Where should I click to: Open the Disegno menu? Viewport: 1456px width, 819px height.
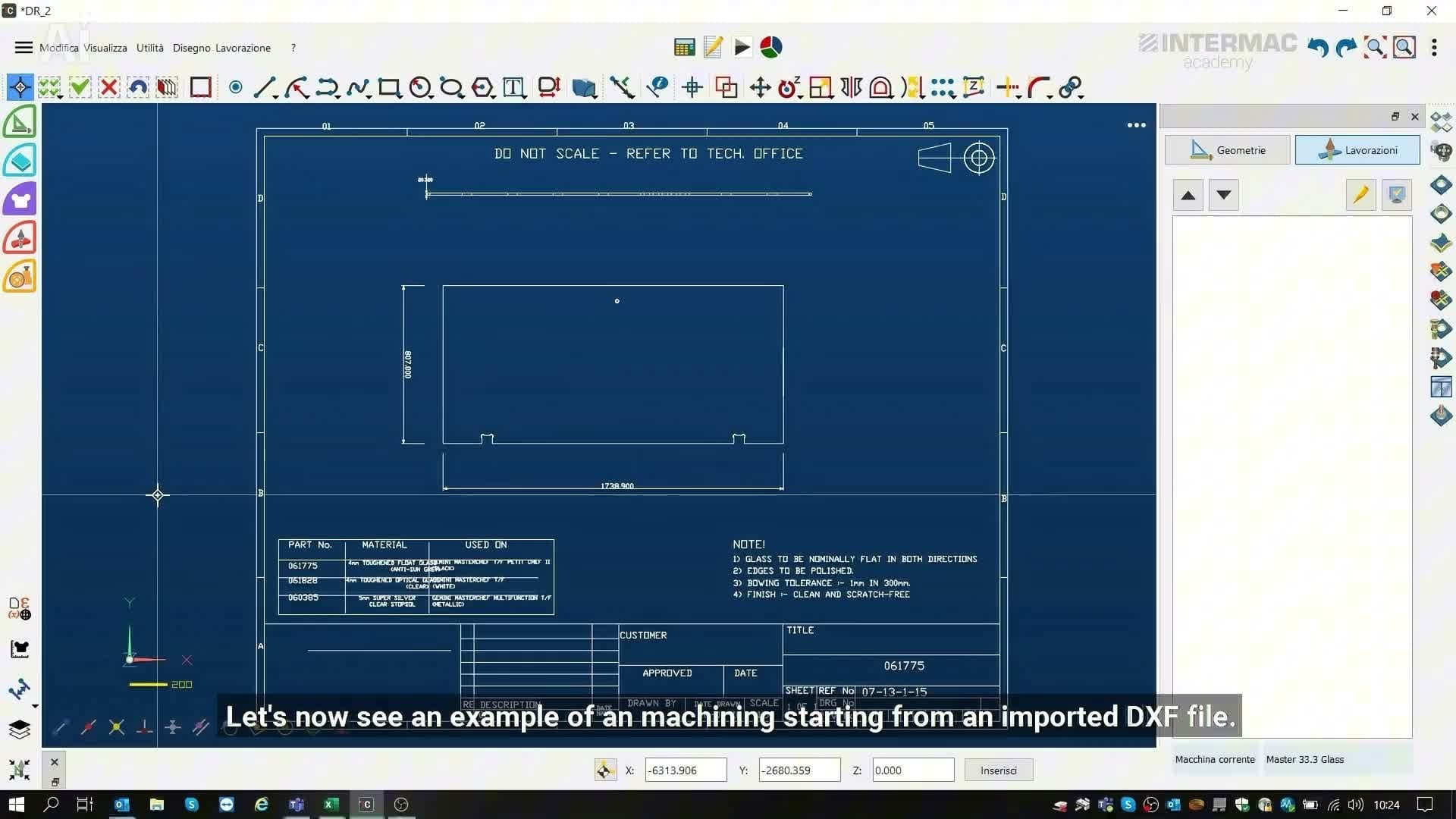192,48
